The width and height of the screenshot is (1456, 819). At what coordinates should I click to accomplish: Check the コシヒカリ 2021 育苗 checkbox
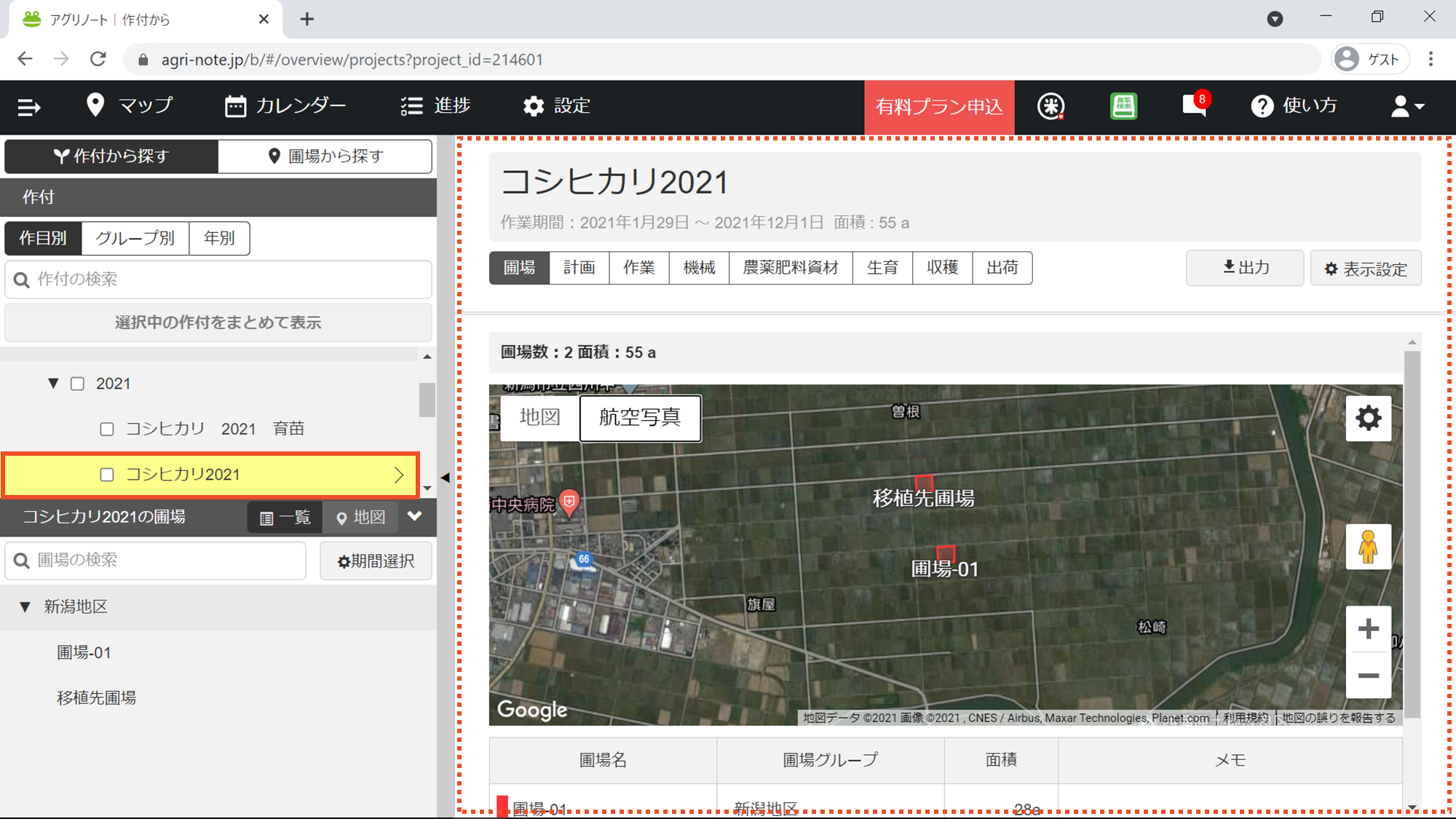tap(107, 430)
